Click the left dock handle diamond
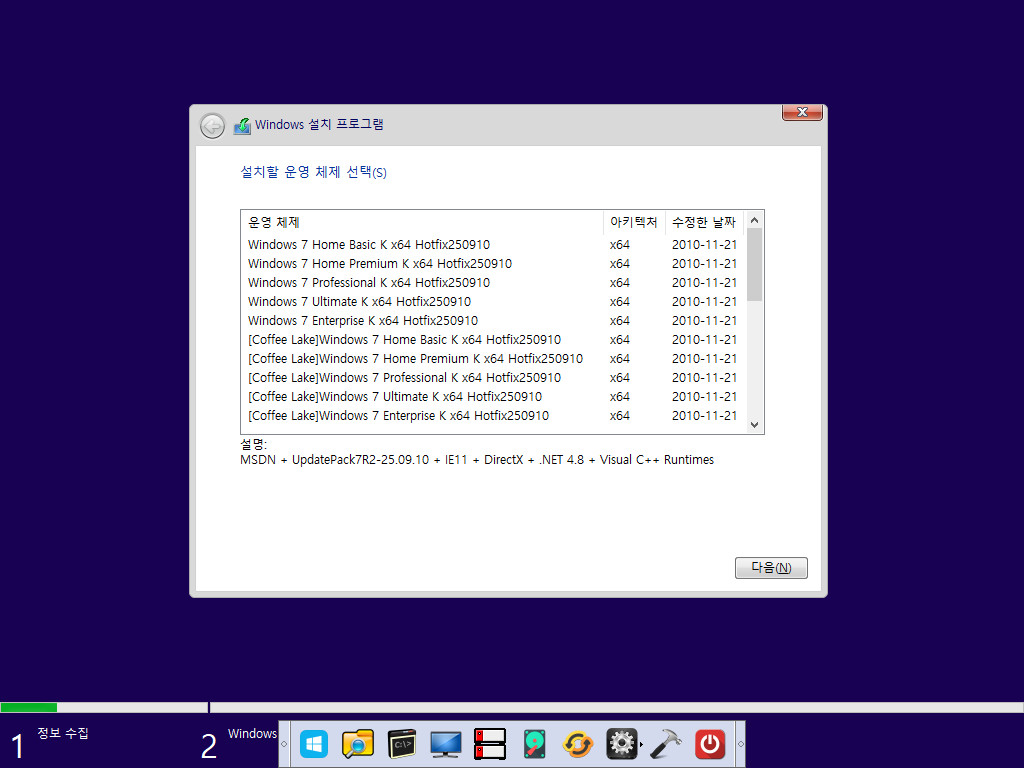Viewport: 1024px width, 768px height. [284, 744]
